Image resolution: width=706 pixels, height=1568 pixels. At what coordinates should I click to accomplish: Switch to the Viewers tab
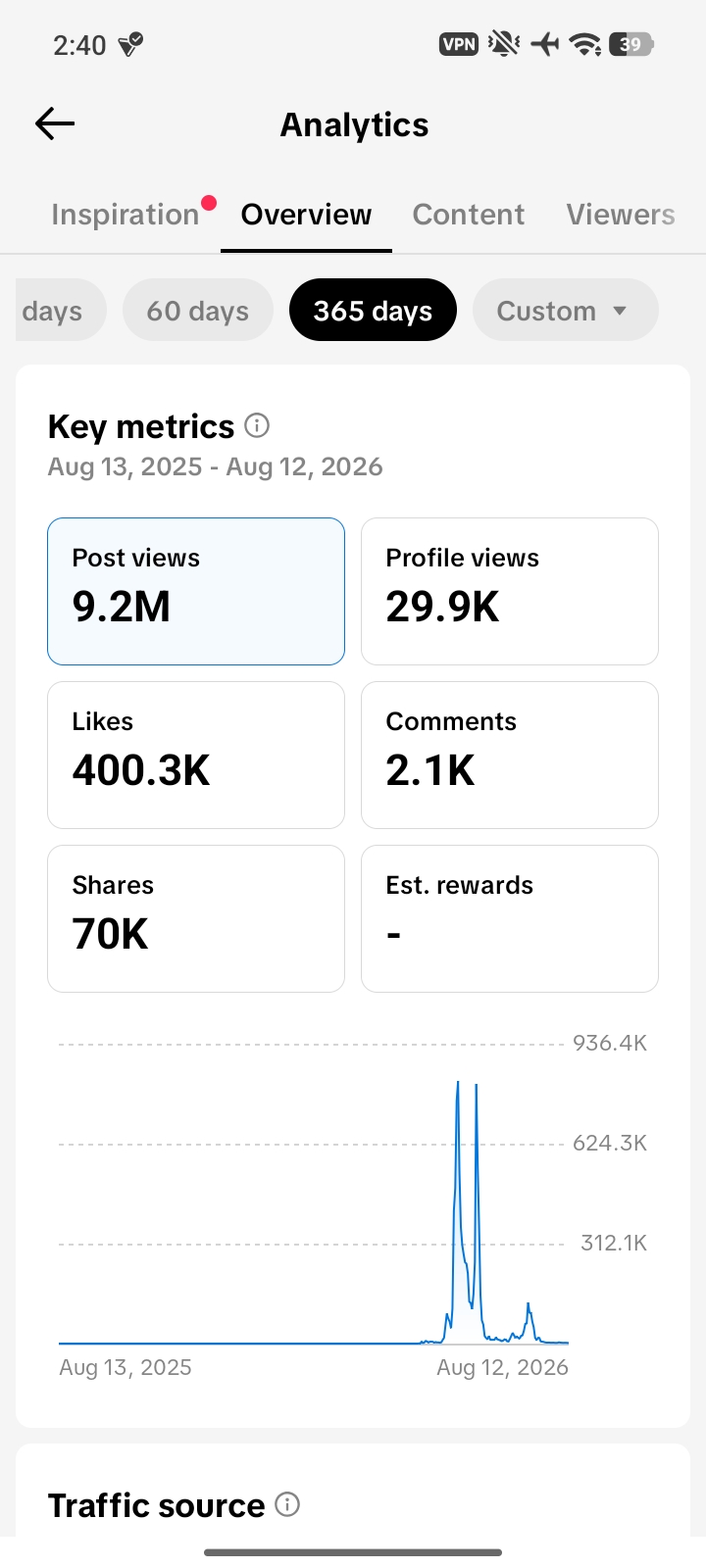[x=621, y=215]
